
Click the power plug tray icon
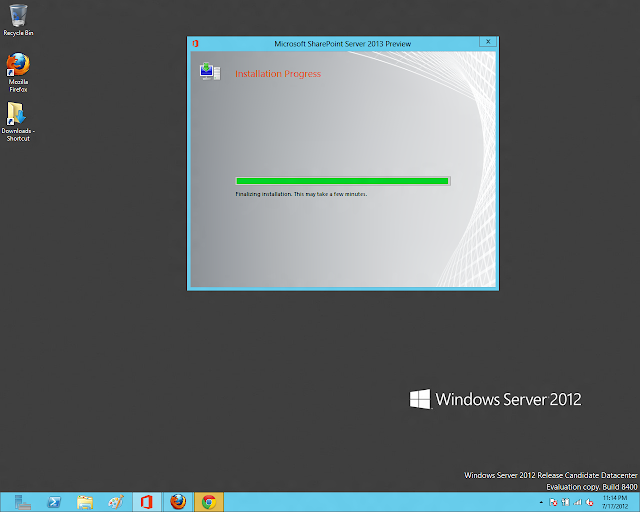[x=565, y=502]
